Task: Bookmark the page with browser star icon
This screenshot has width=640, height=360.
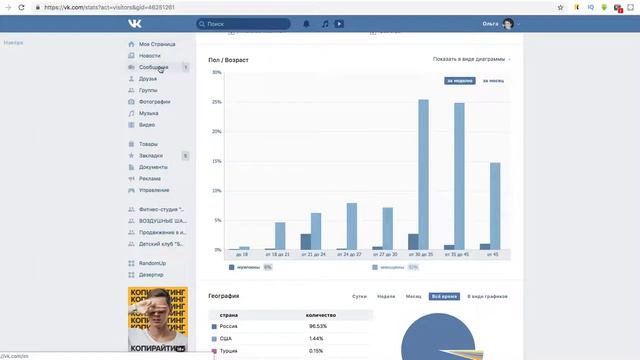Action: click(560, 7)
